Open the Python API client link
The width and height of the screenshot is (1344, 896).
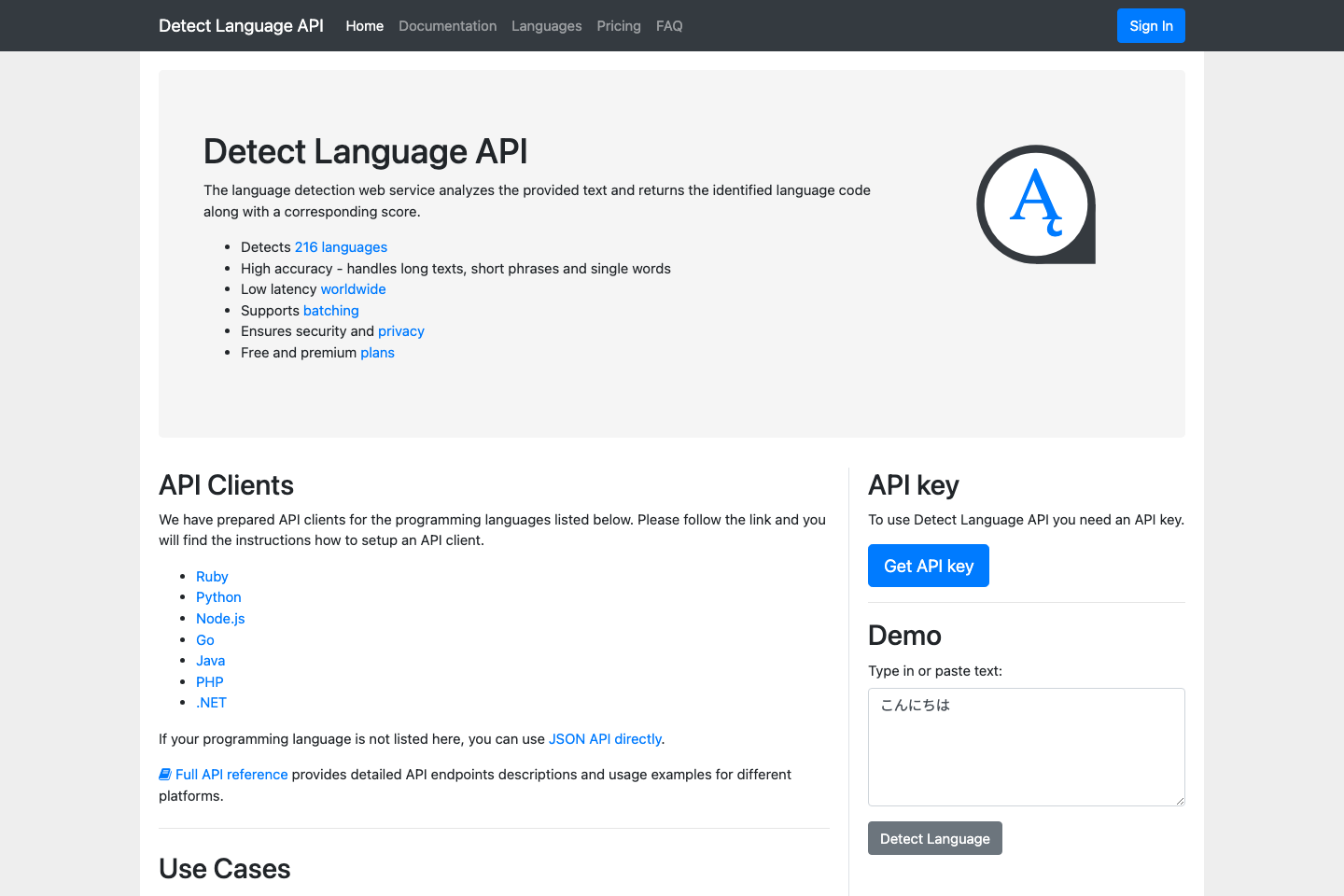pos(218,596)
